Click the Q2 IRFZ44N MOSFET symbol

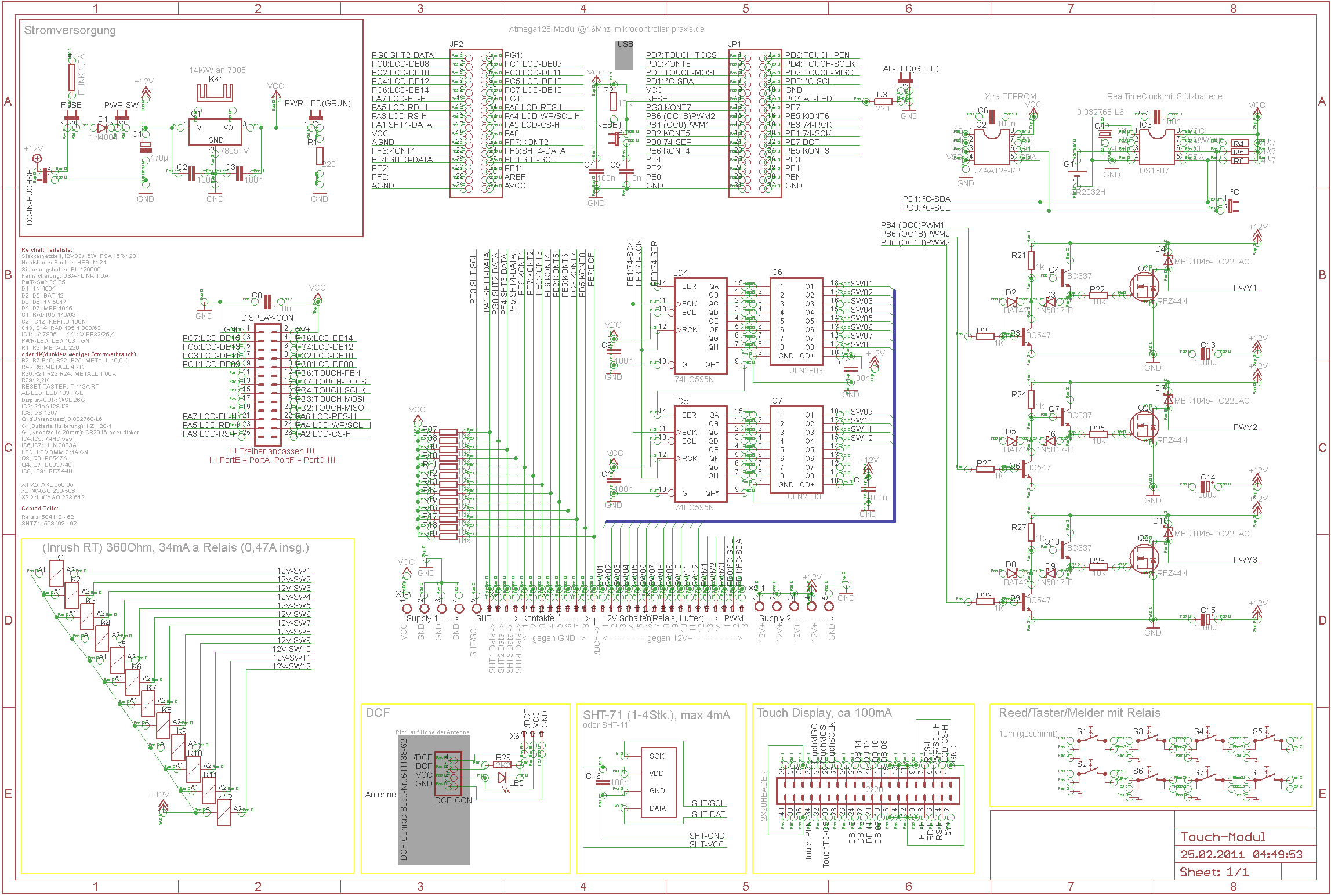tap(1144, 287)
